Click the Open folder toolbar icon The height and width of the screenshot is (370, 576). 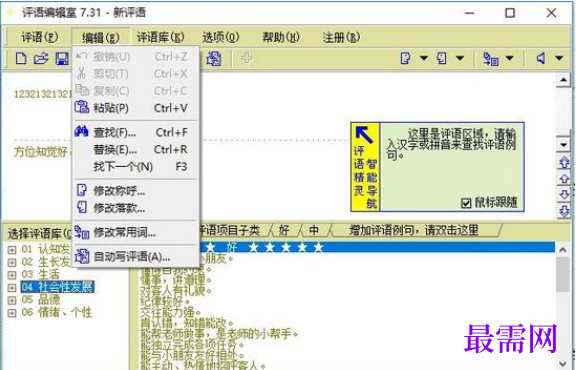[41, 58]
